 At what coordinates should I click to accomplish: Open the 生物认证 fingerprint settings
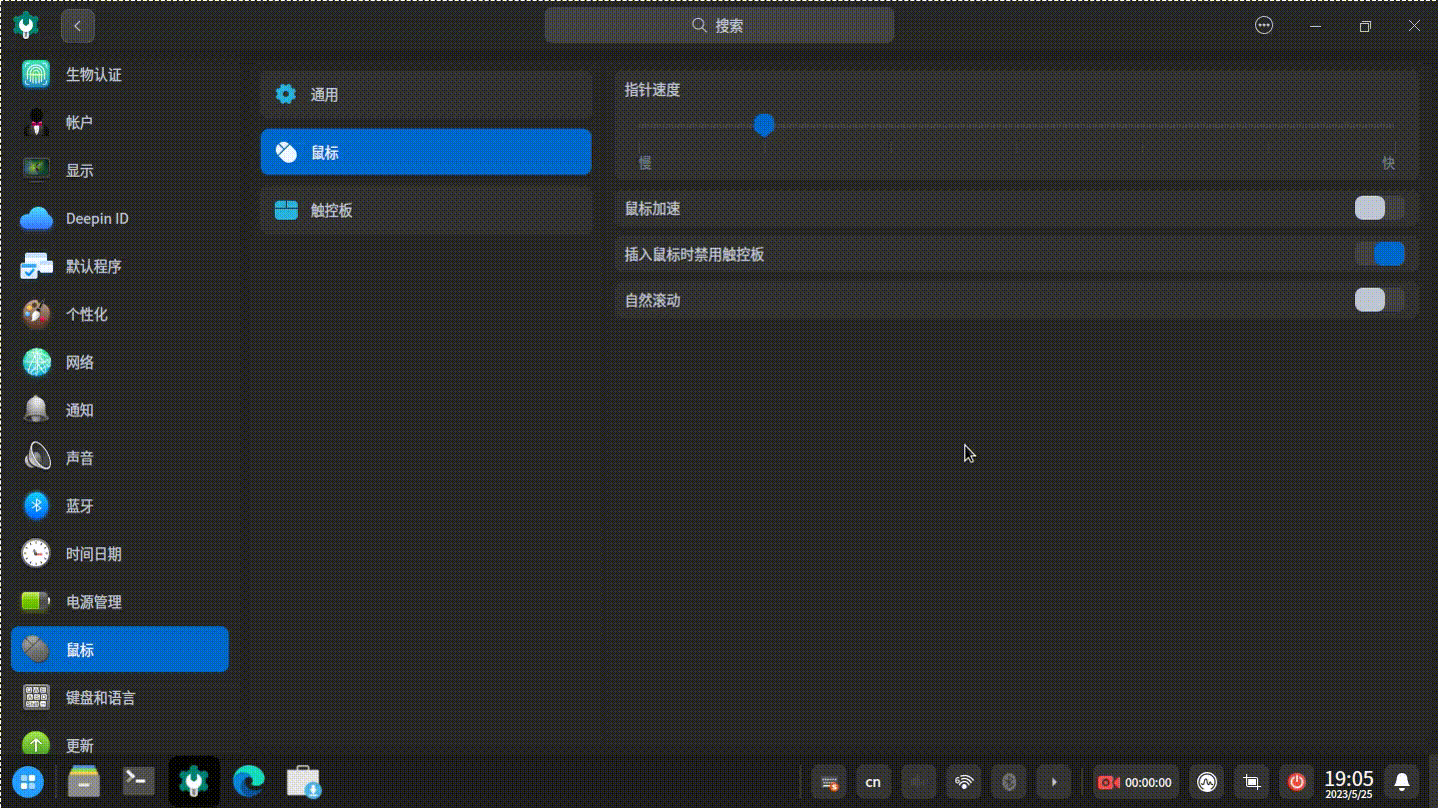coord(120,75)
